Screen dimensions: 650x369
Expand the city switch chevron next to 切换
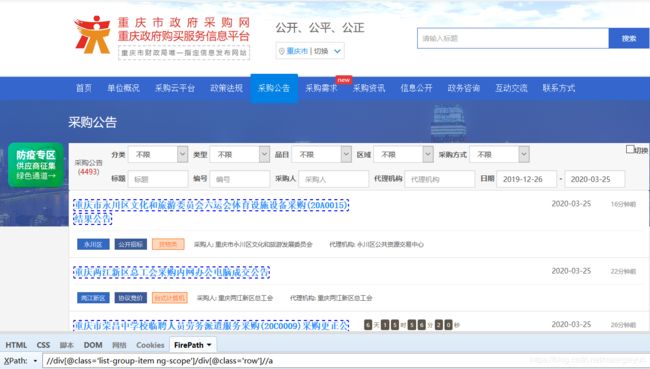pyautogui.click(x=337, y=51)
